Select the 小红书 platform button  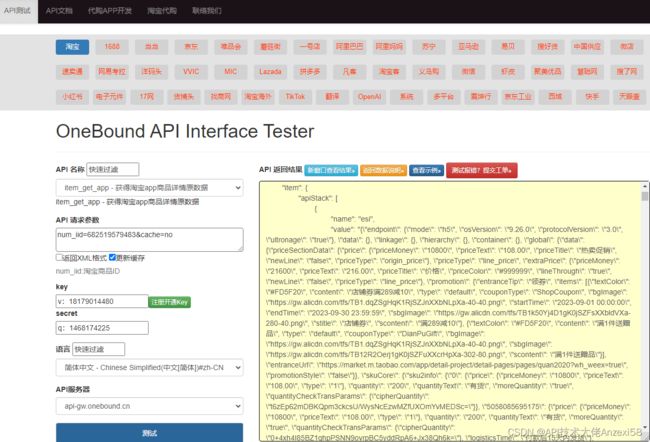[72, 97]
